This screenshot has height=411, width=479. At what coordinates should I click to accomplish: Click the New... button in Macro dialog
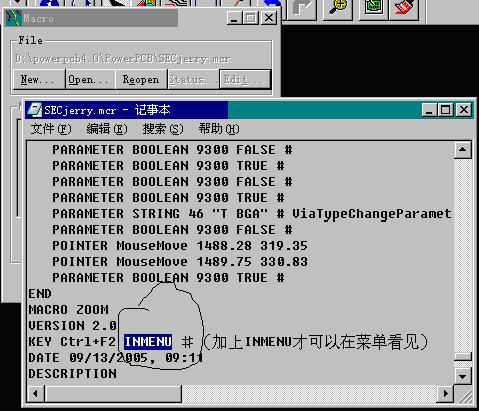coord(39,79)
